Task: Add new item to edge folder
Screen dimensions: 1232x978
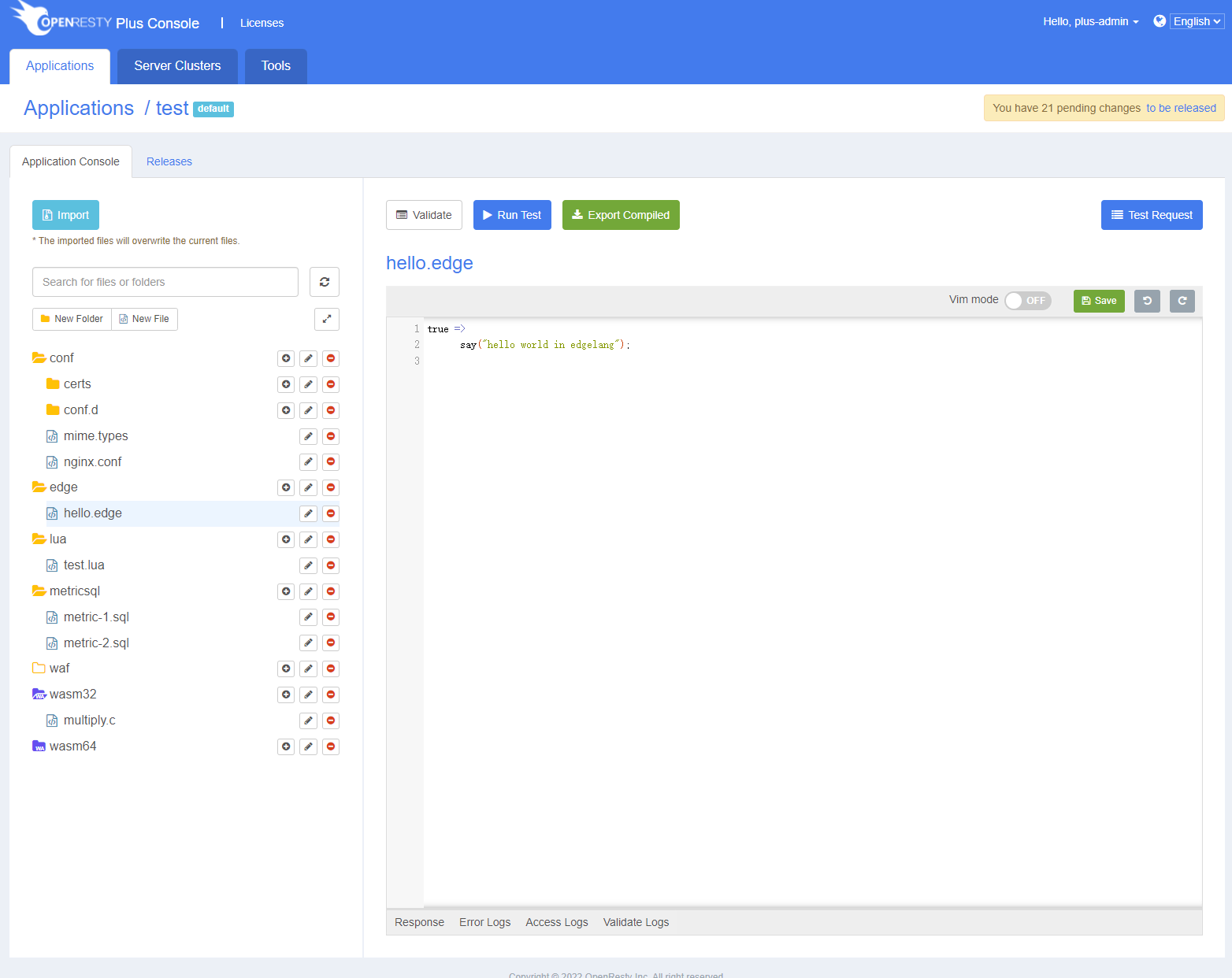Action: click(286, 487)
